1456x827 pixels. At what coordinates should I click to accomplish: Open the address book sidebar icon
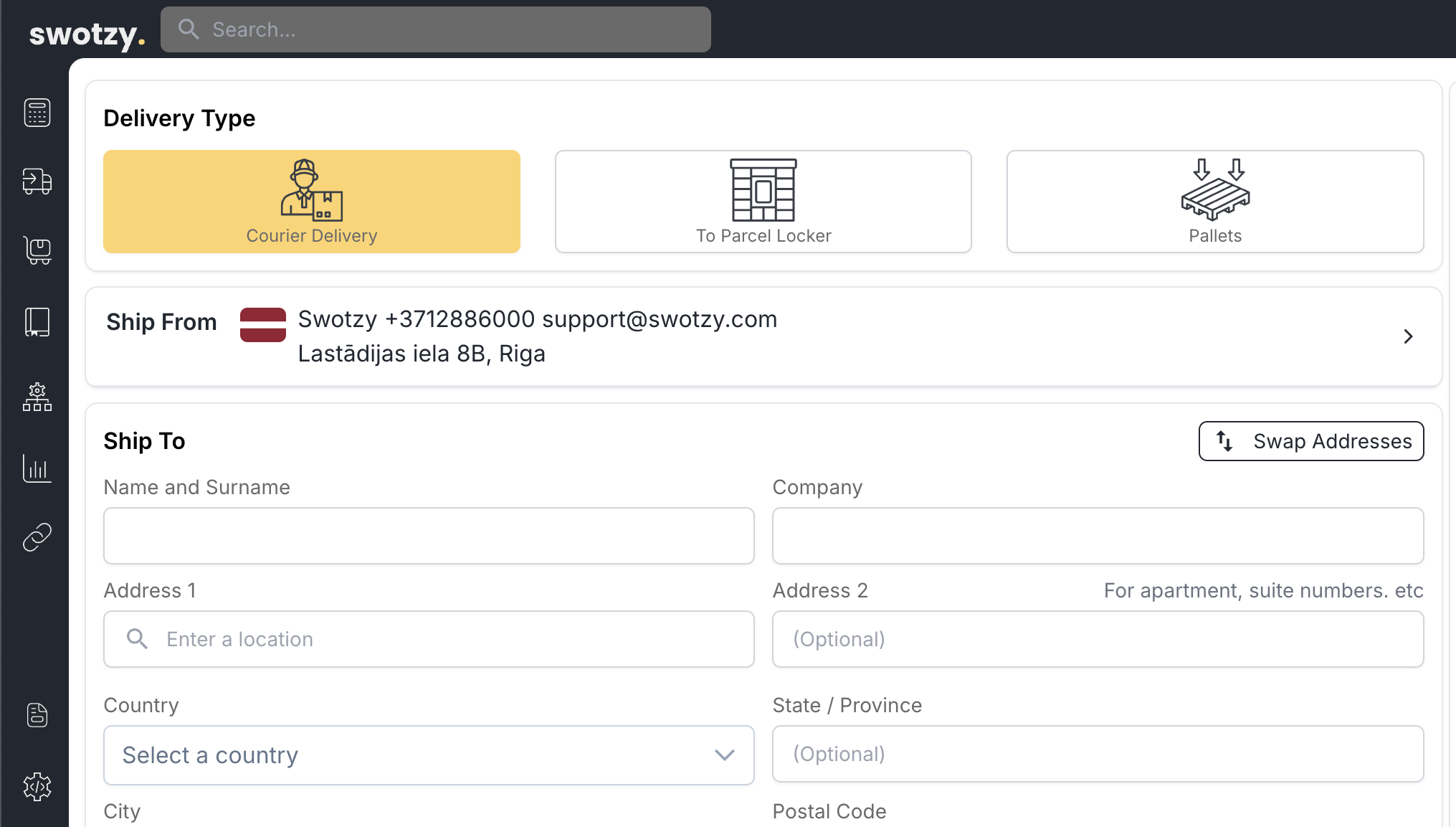click(x=37, y=322)
